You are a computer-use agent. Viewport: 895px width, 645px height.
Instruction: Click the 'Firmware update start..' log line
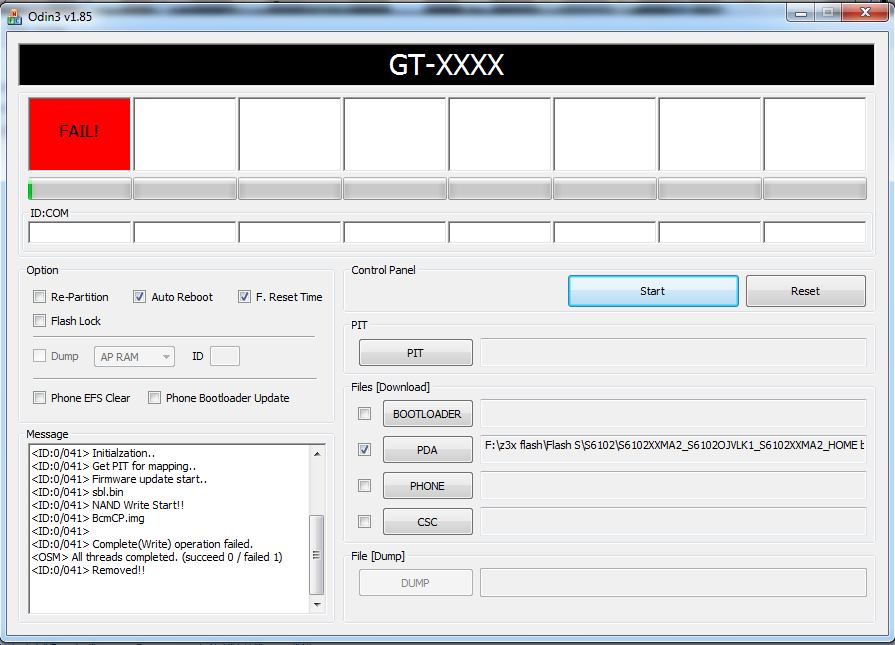(119, 479)
